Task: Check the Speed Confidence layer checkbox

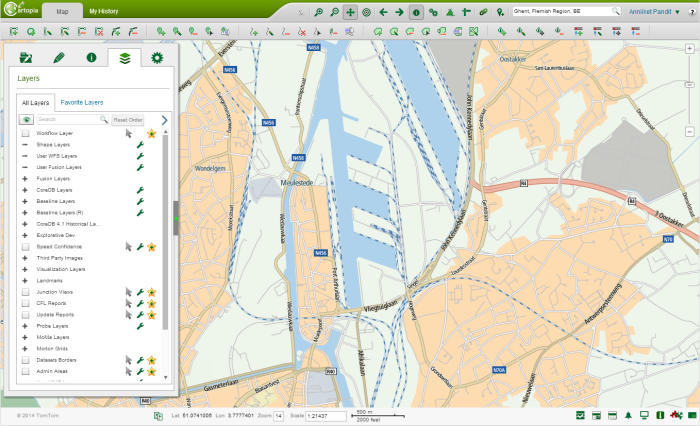Action: point(25,246)
